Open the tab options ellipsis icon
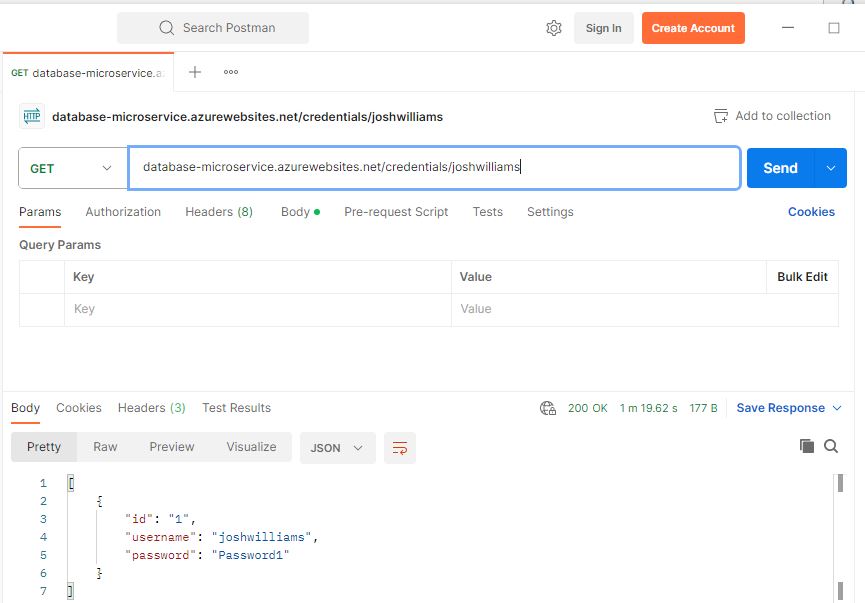The height and width of the screenshot is (603, 865). click(x=230, y=71)
